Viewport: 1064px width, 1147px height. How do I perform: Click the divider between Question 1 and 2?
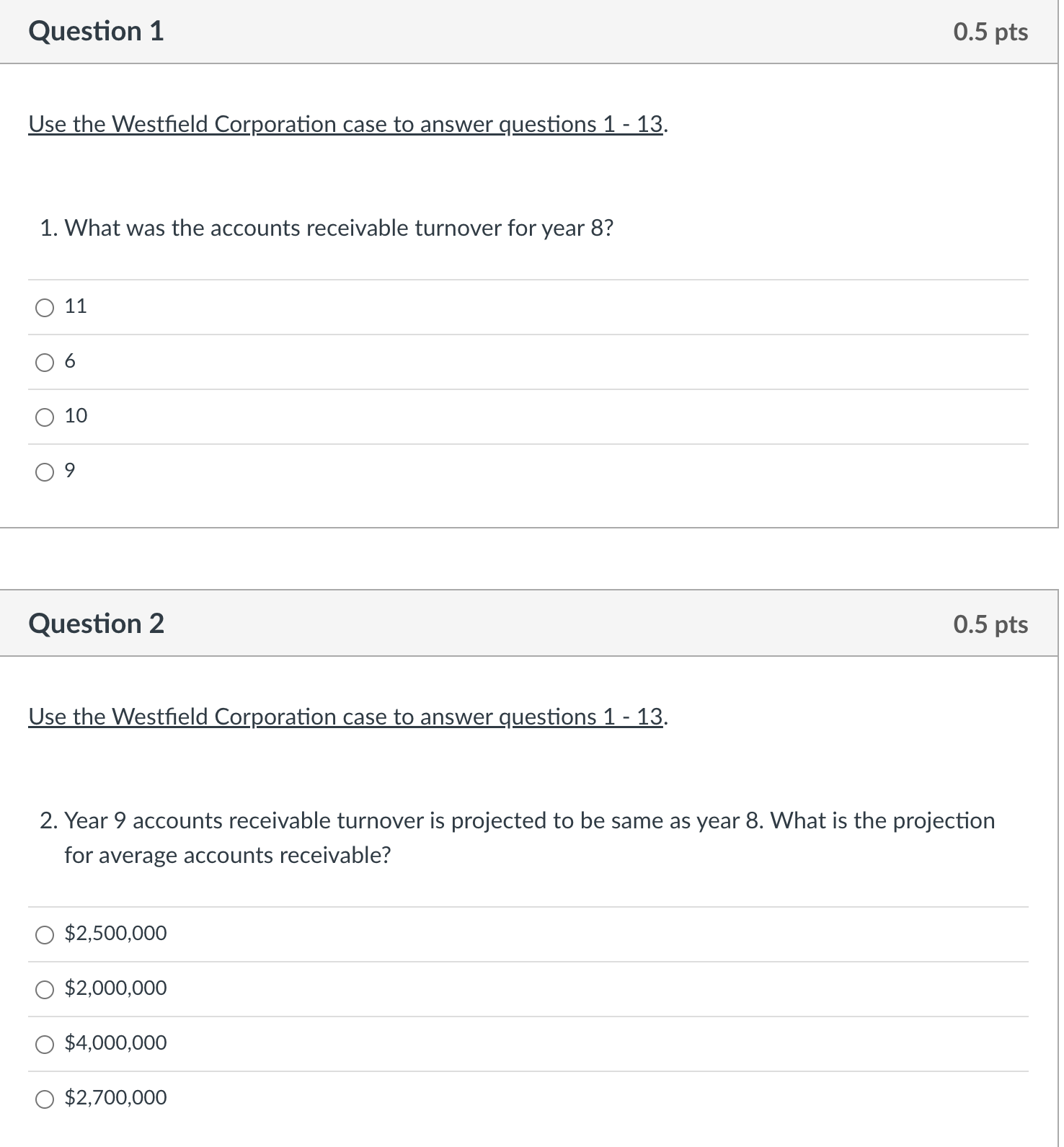click(532, 559)
